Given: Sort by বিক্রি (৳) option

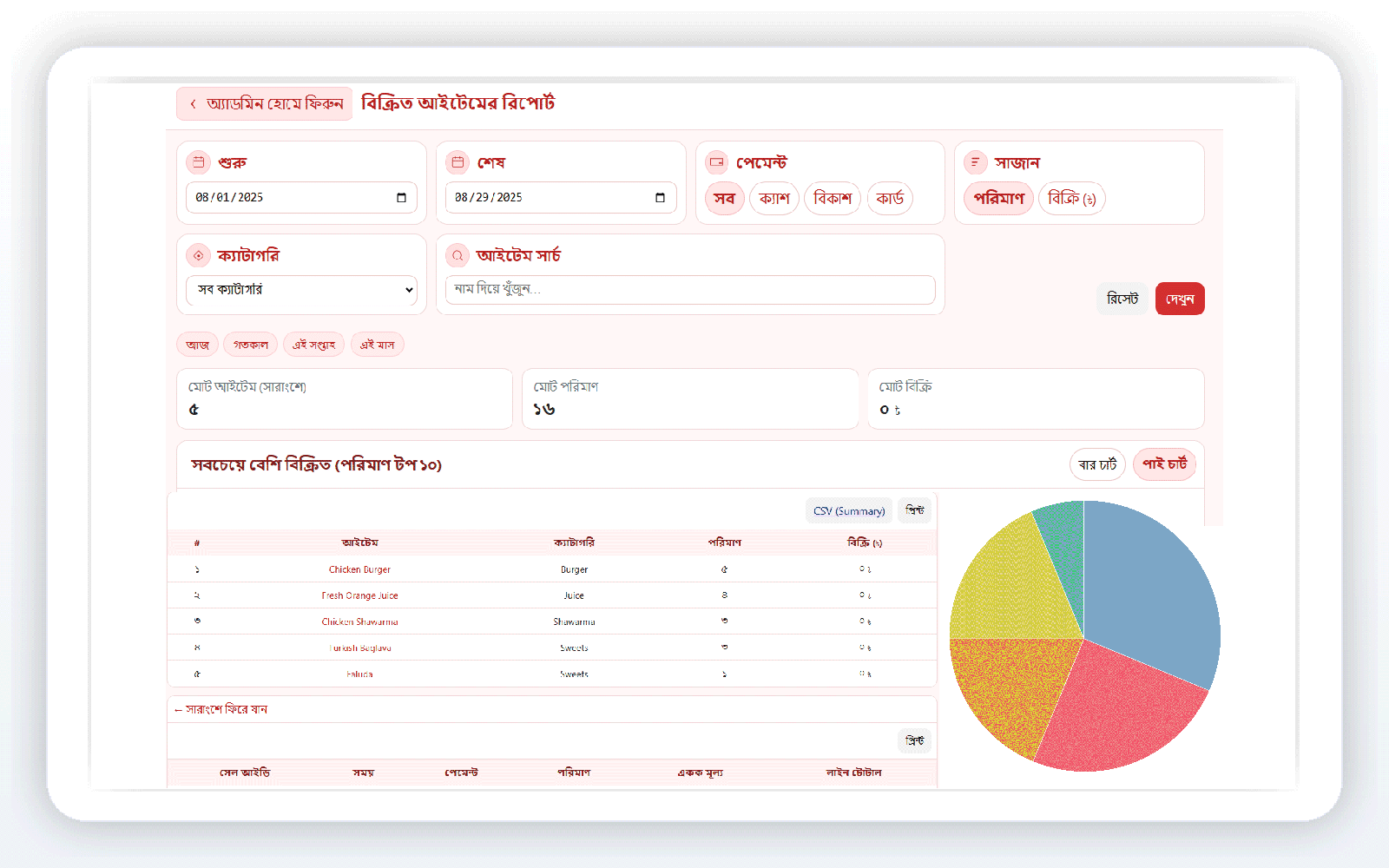Looking at the screenshot, I should point(1071,199).
